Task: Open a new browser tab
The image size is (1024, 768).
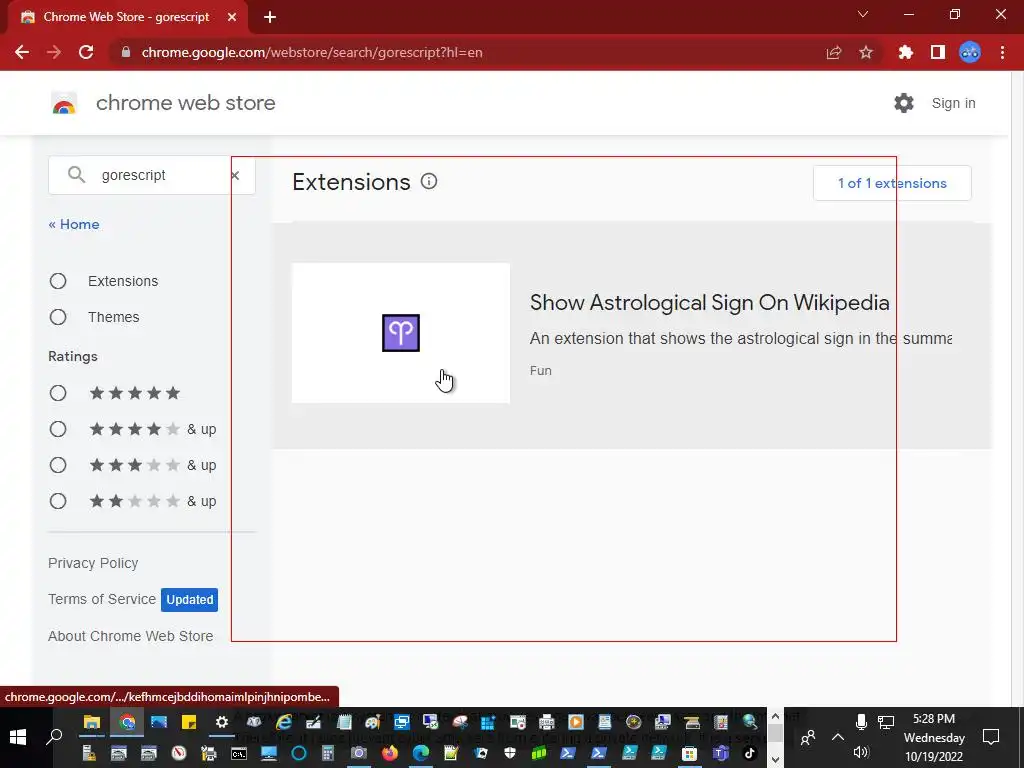Action: pos(270,17)
